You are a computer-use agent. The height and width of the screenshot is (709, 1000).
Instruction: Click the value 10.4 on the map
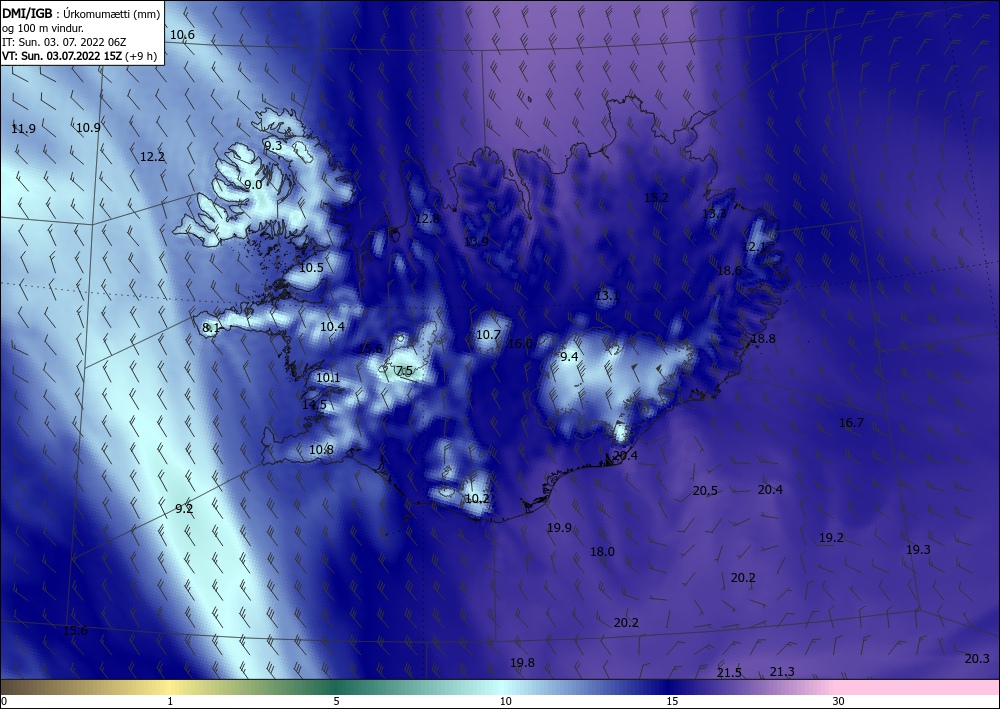pos(332,327)
